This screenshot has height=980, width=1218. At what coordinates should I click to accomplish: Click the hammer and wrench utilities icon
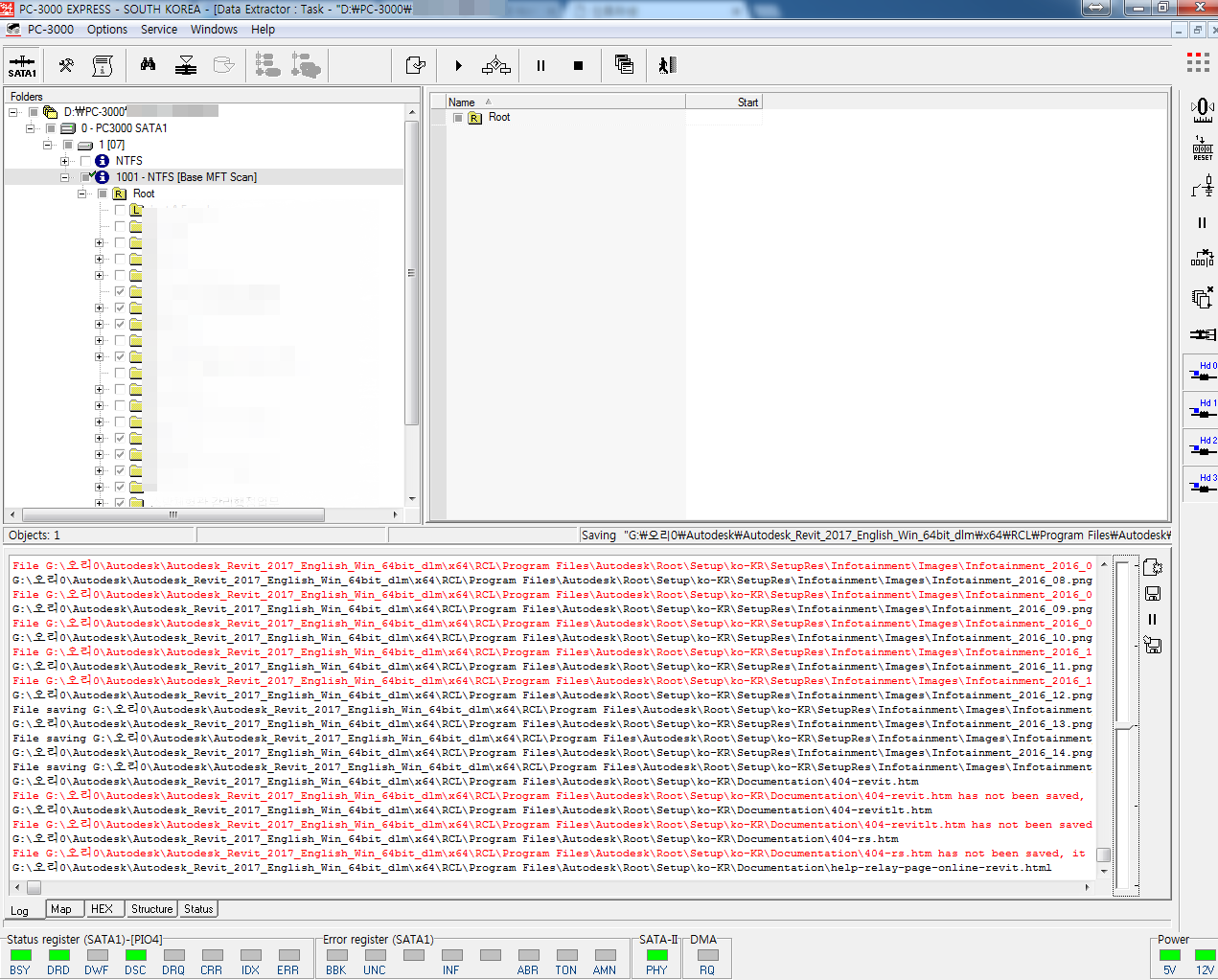66,65
